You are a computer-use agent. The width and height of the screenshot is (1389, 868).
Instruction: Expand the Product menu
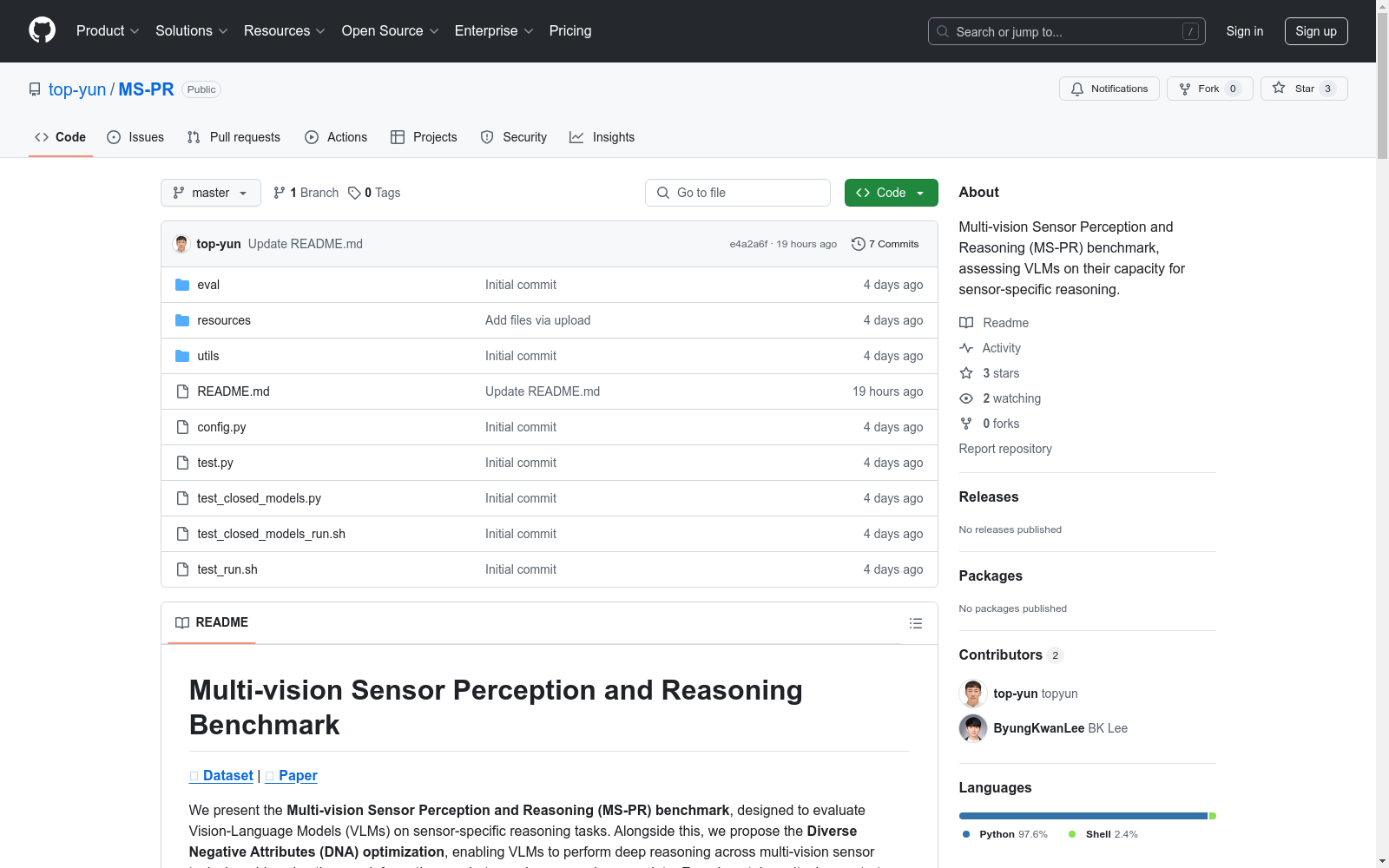click(108, 30)
